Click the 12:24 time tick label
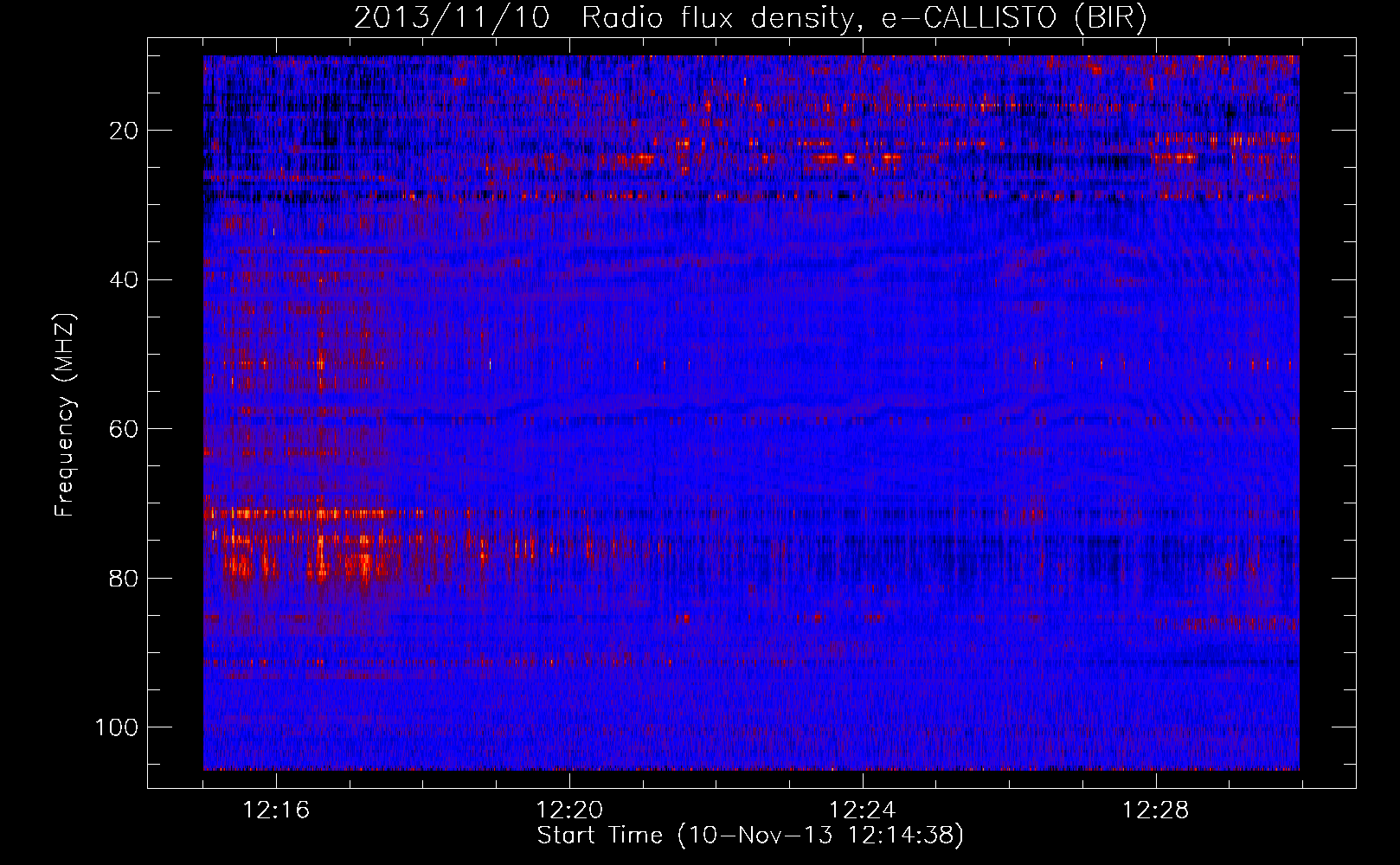The width and height of the screenshot is (1400, 865). coord(863,811)
